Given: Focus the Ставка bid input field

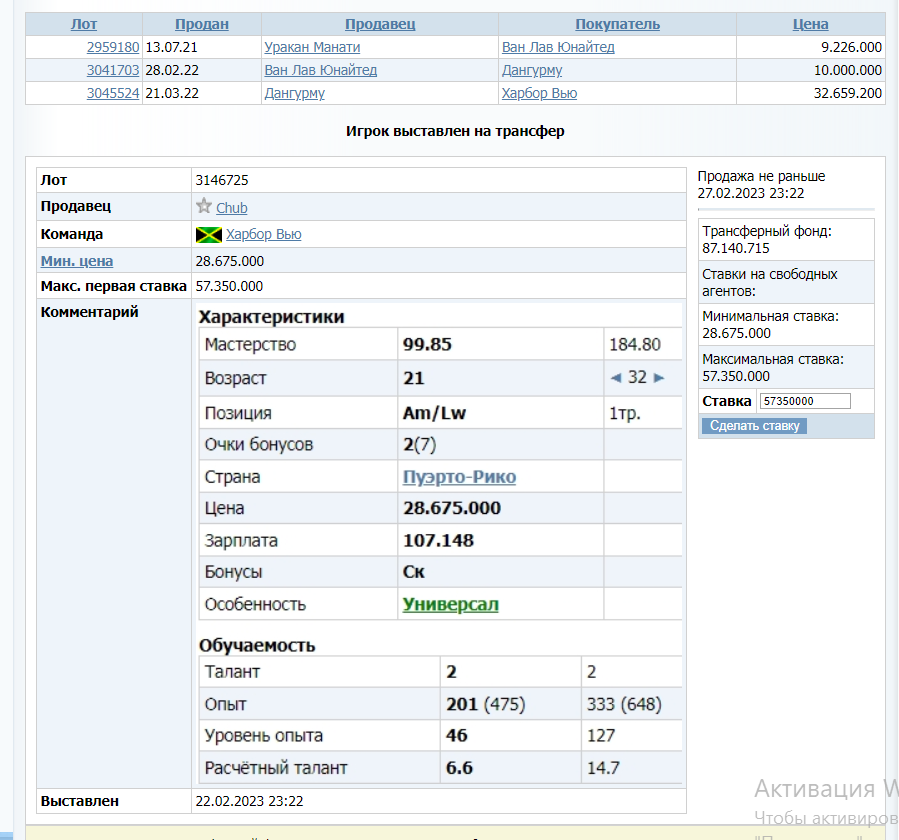Looking at the screenshot, I should click(804, 401).
